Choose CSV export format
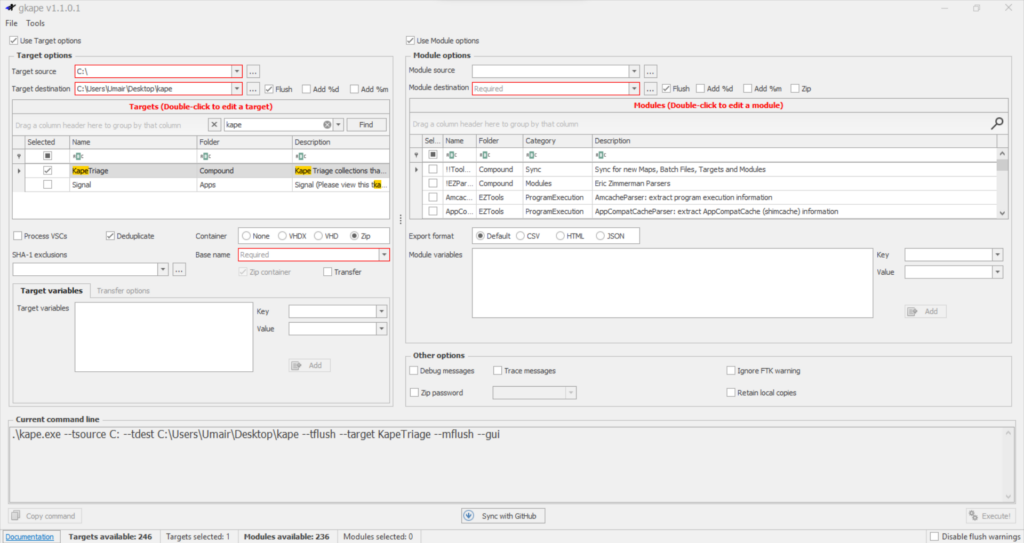The width and height of the screenshot is (1024, 543). [x=520, y=236]
